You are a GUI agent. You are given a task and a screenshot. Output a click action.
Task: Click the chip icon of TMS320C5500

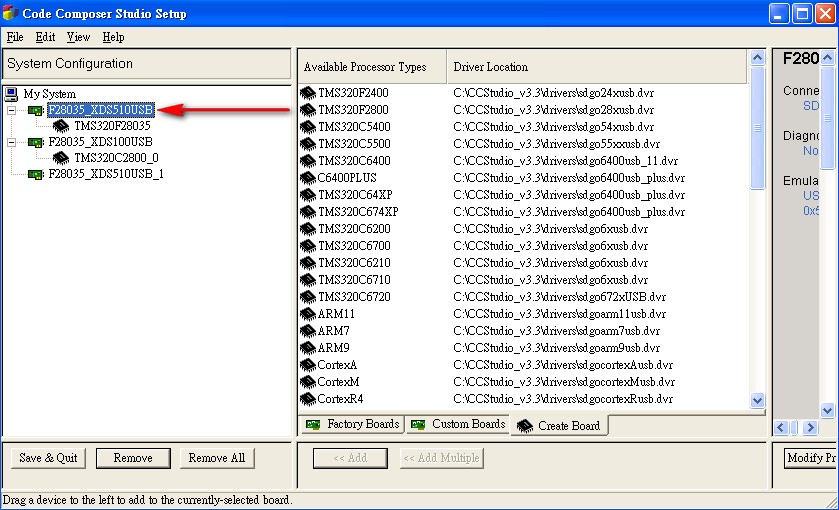308,144
